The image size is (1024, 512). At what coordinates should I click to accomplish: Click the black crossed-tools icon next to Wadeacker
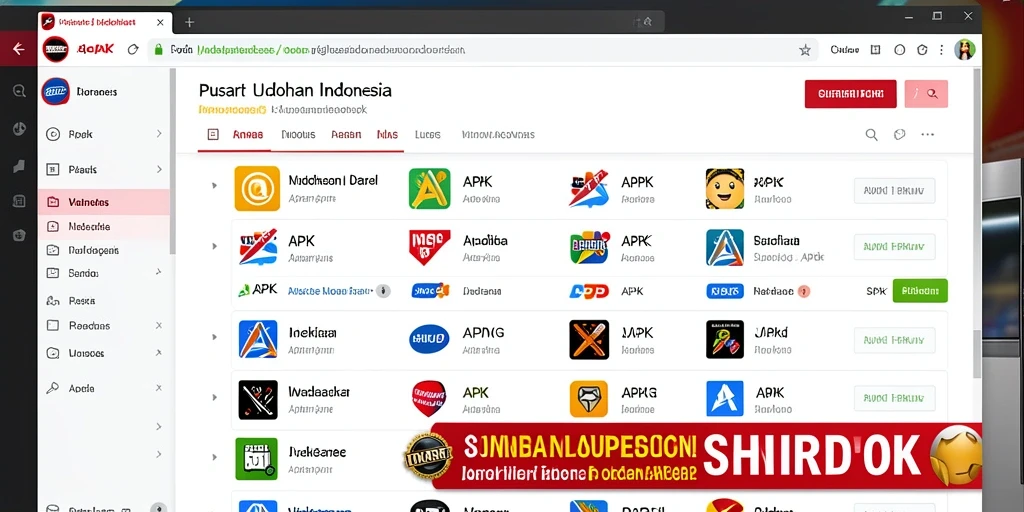pyautogui.click(x=258, y=400)
